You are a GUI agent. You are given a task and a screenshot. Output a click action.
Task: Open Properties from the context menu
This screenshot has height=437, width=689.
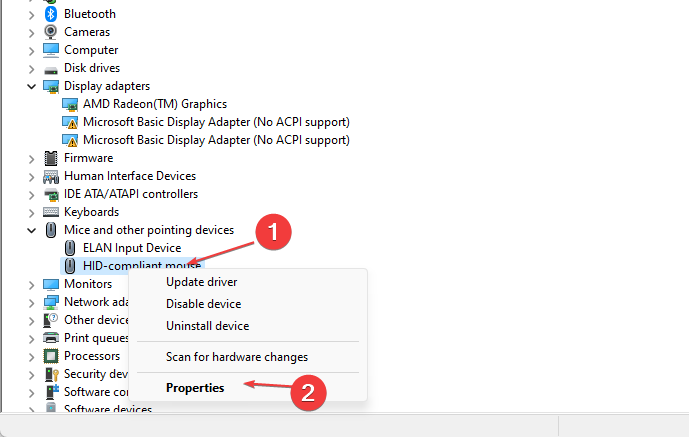coord(195,387)
